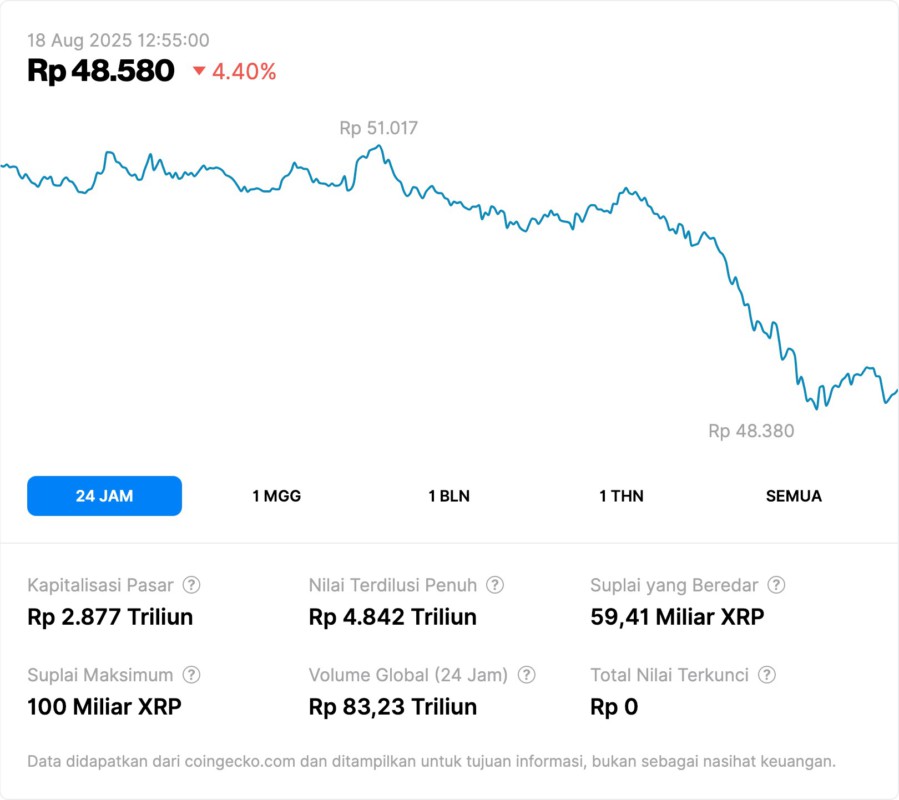Screen dimensions: 899x800
Task: Click question mark next to Suplai Maksimum
Action: 191,675
